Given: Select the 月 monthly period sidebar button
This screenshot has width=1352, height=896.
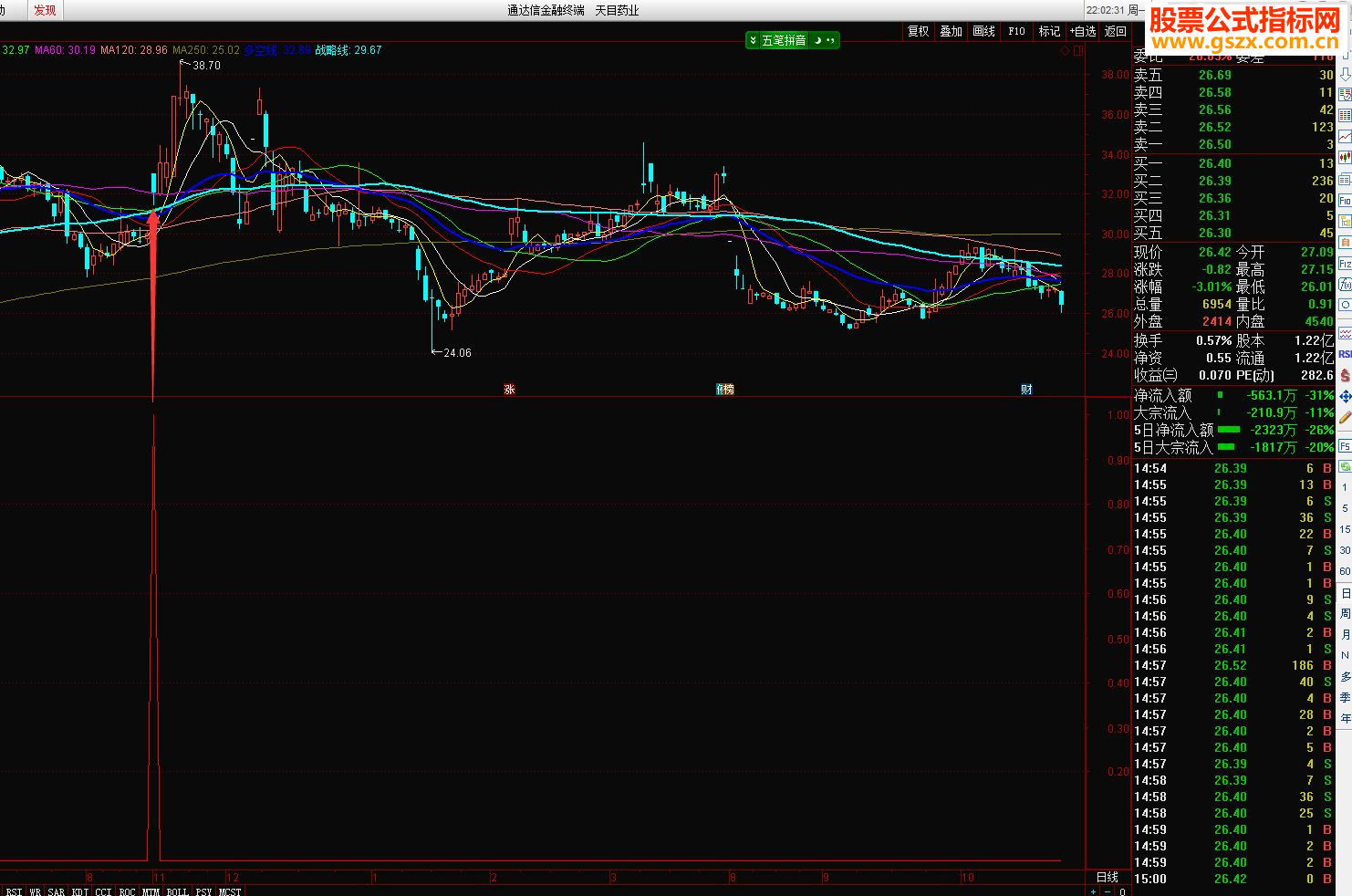Looking at the screenshot, I should click(x=1345, y=635).
